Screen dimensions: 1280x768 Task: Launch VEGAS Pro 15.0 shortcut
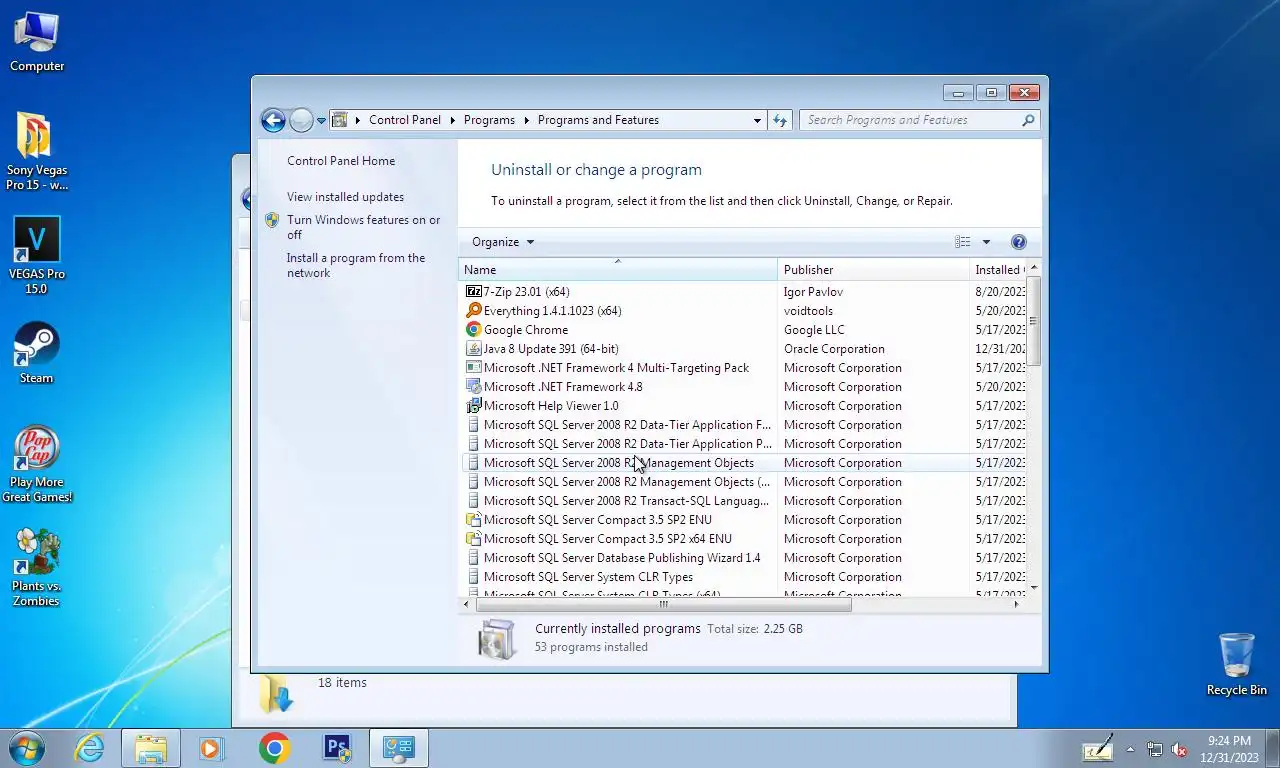point(37,255)
